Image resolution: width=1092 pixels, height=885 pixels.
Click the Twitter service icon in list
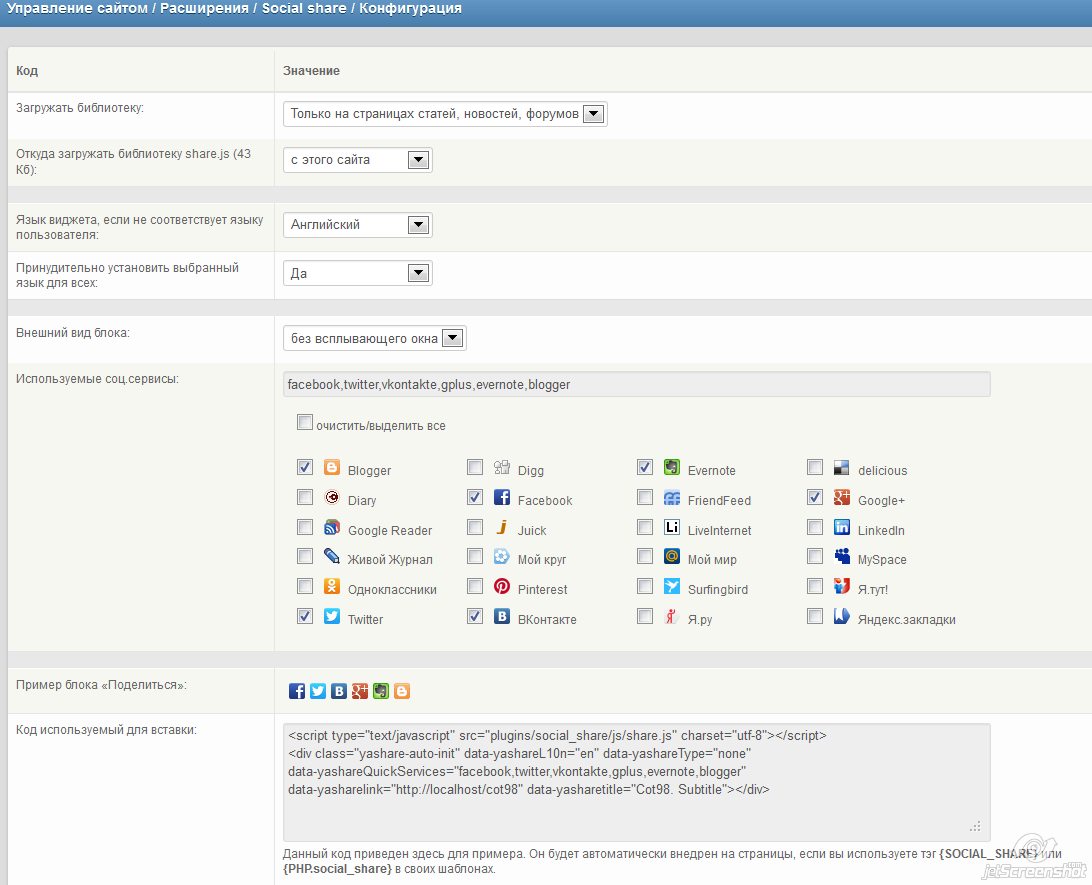[x=332, y=616]
